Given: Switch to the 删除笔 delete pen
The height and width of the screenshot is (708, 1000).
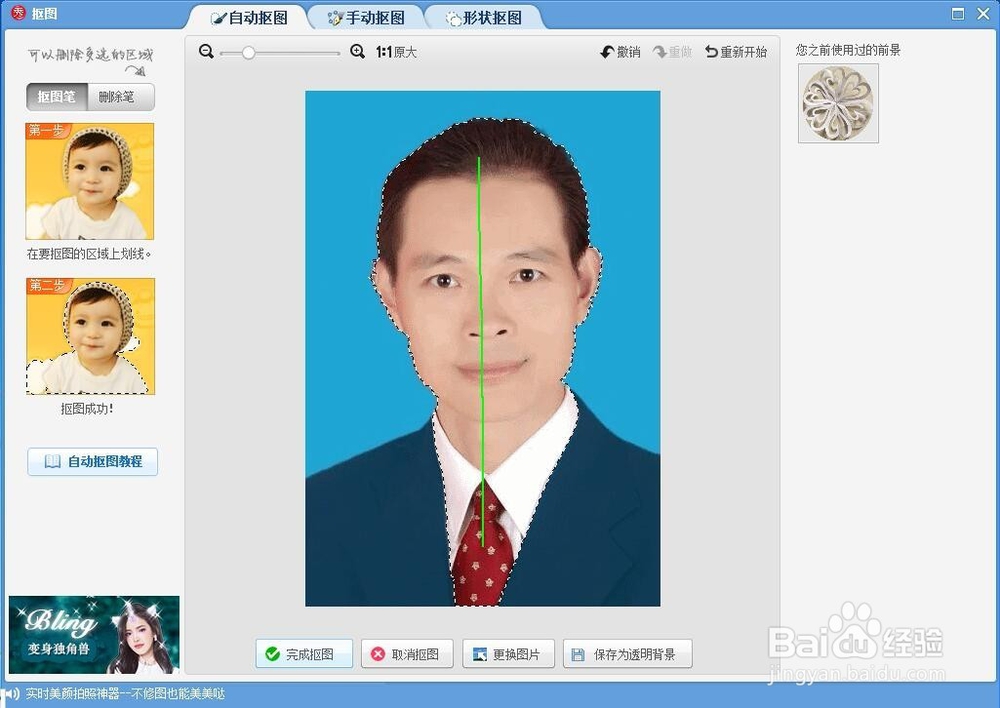Looking at the screenshot, I should (x=120, y=97).
